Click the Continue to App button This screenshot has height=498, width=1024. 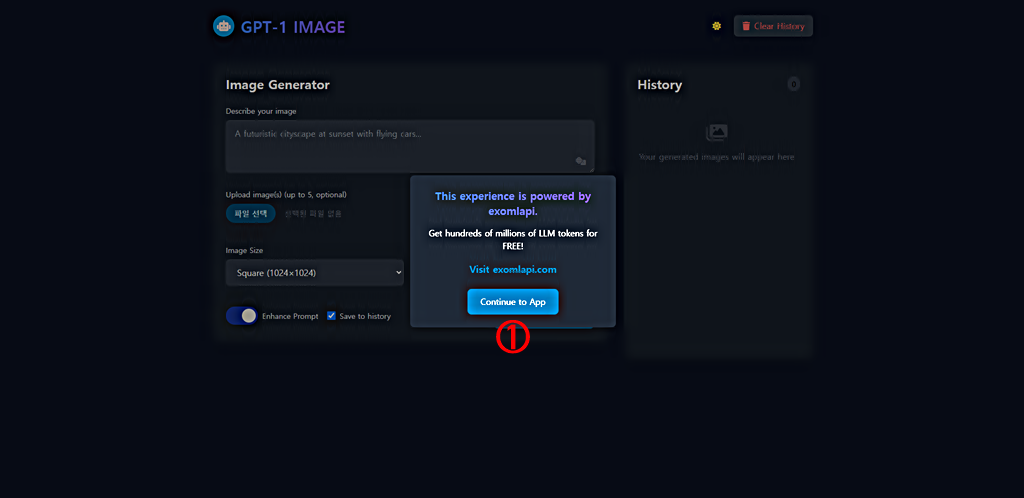pyautogui.click(x=513, y=302)
